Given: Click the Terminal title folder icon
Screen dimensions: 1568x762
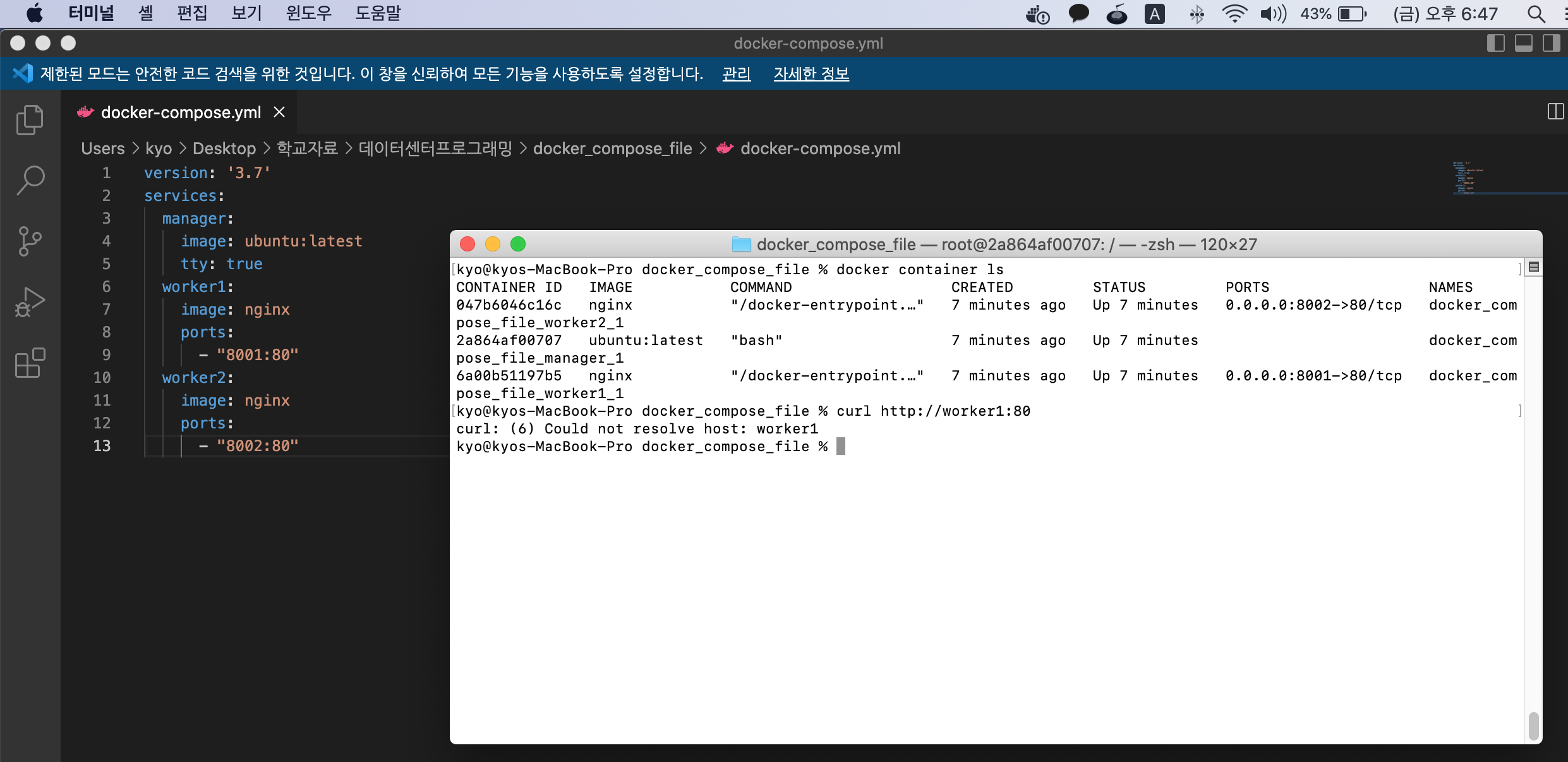Looking at the screenshot, I should tap(741, 244).
